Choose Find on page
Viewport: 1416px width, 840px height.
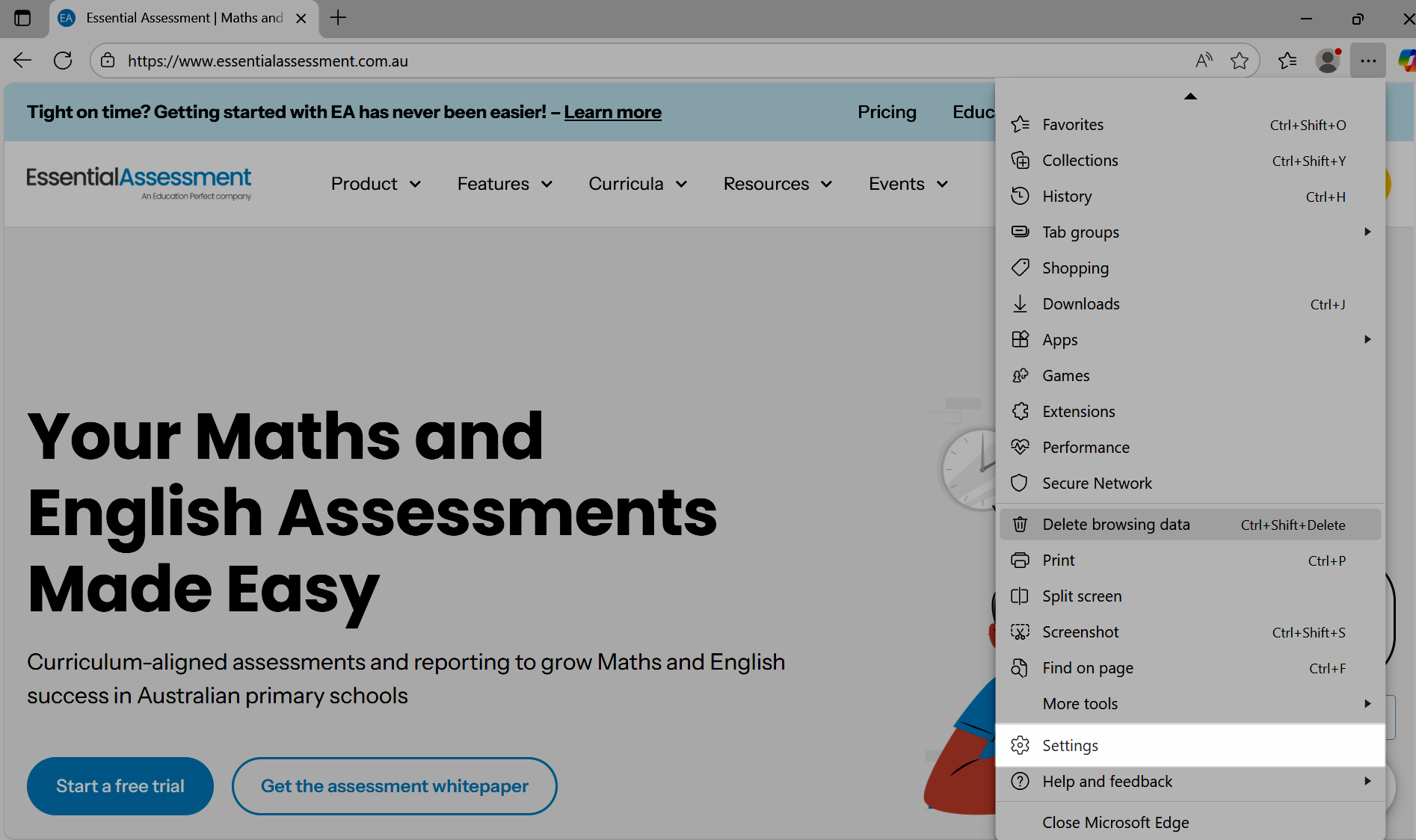pos(1190,668)
